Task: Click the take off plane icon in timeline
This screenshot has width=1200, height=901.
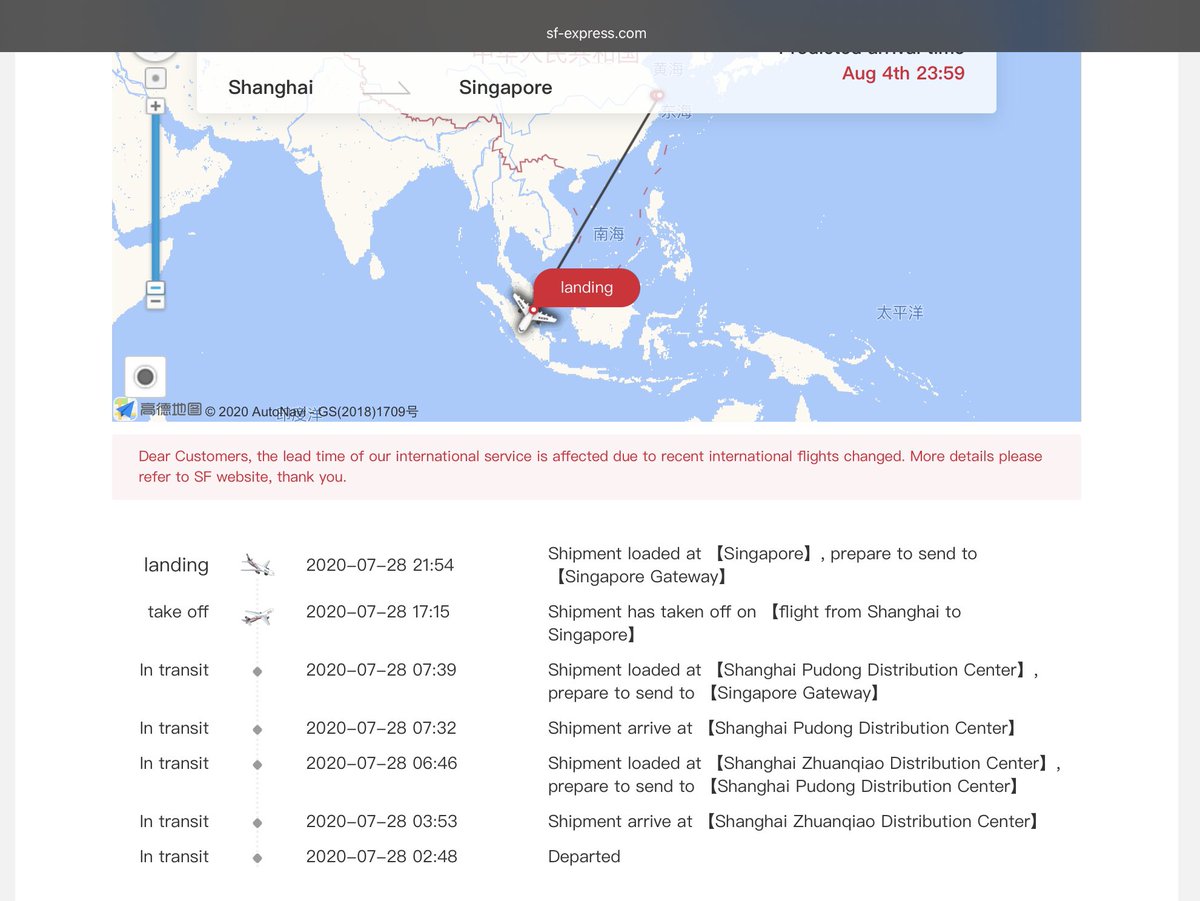Action: [x=257, y=615]
